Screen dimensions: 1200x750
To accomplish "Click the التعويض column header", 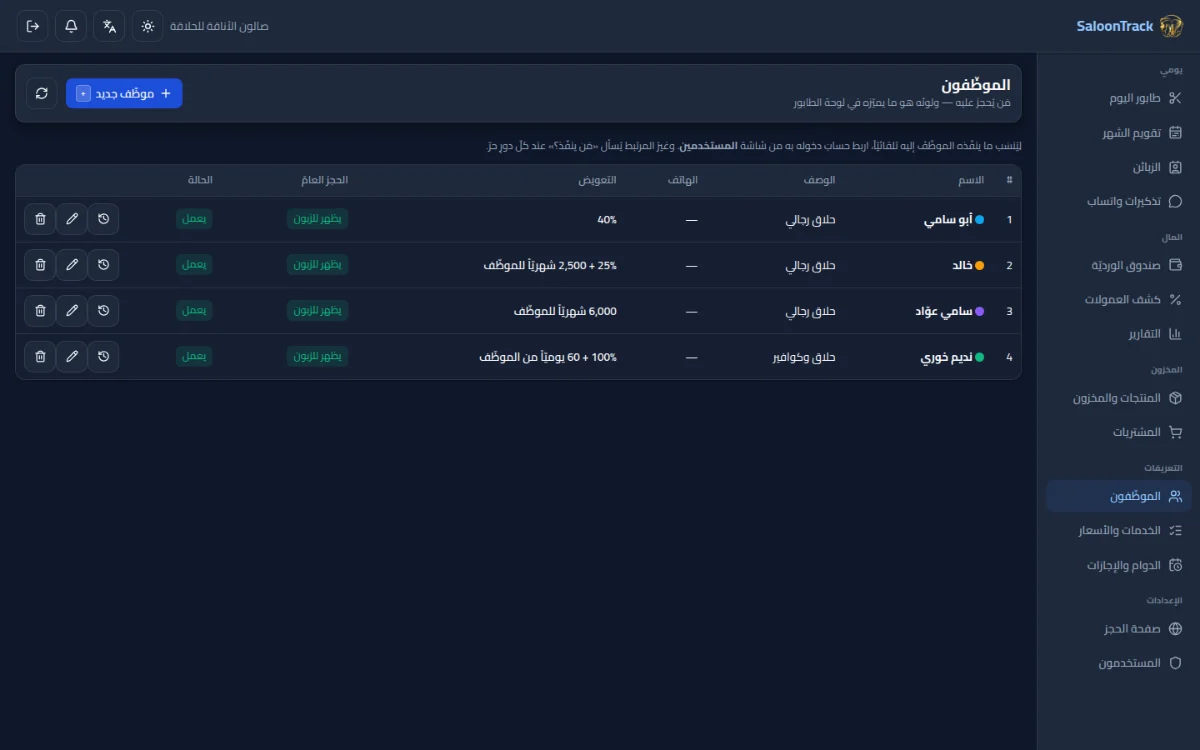I will [x=597, y=180].
